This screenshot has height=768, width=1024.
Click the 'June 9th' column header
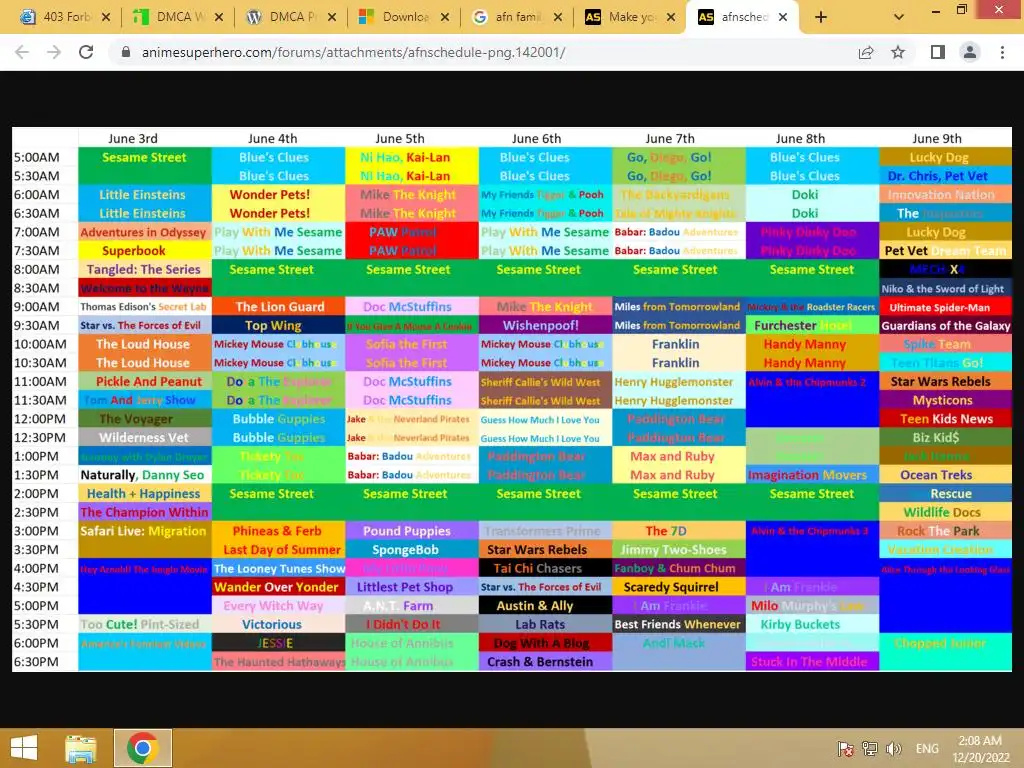[x=936, y=138]
